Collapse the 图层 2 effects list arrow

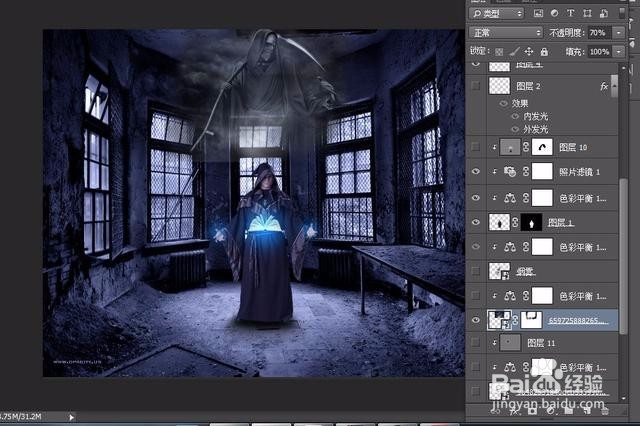[615, 86]
